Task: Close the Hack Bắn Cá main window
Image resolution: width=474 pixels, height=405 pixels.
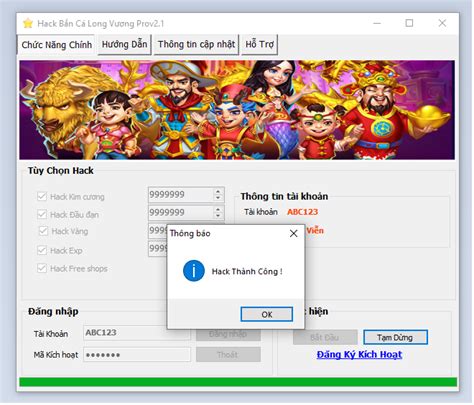Action: click(x=442, y=23)
